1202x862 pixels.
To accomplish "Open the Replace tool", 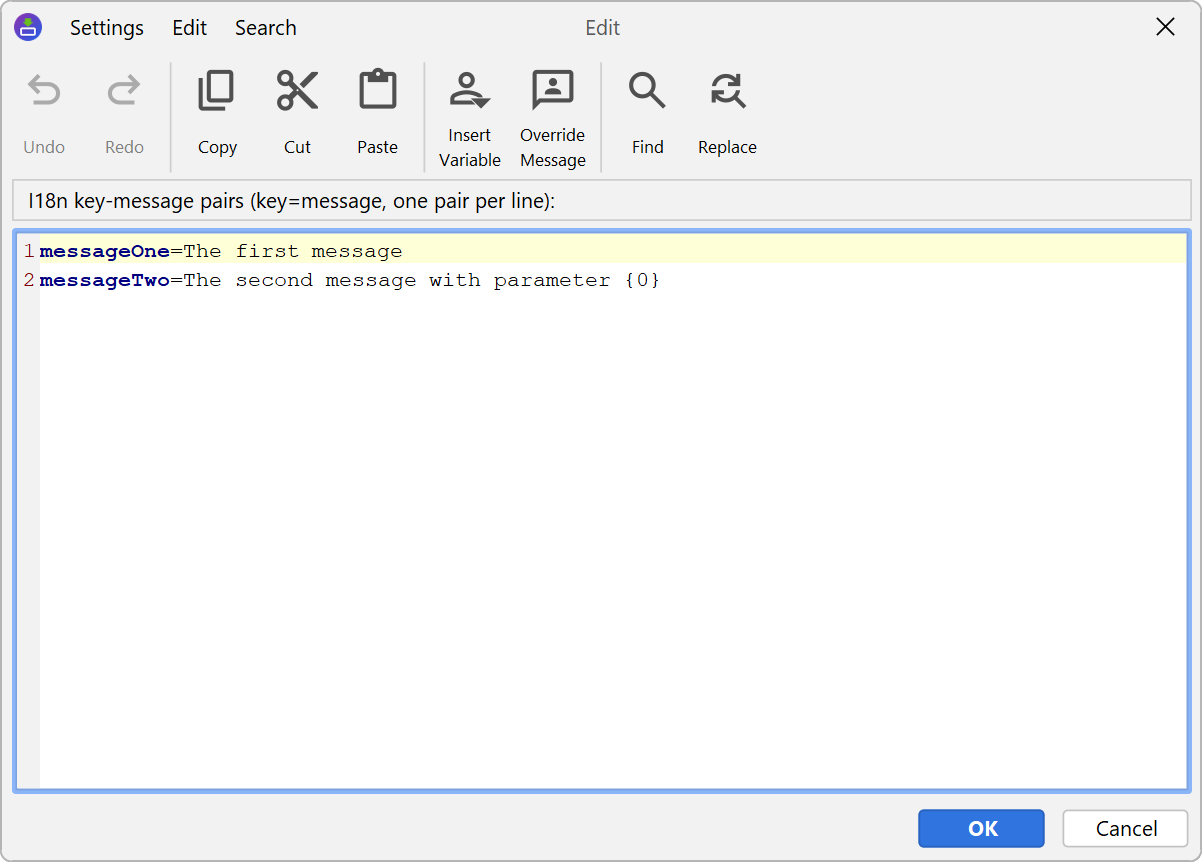I will 727,92.
